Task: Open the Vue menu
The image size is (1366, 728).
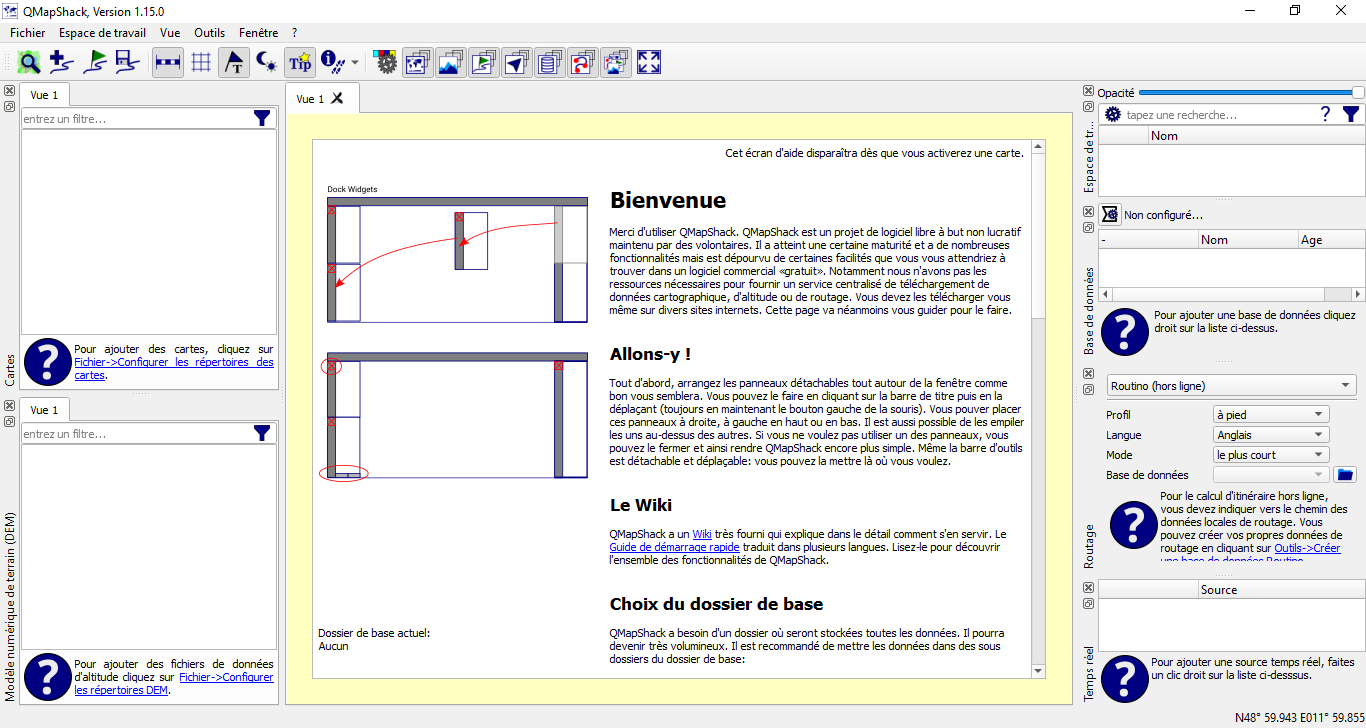Action: pos(170,33)
